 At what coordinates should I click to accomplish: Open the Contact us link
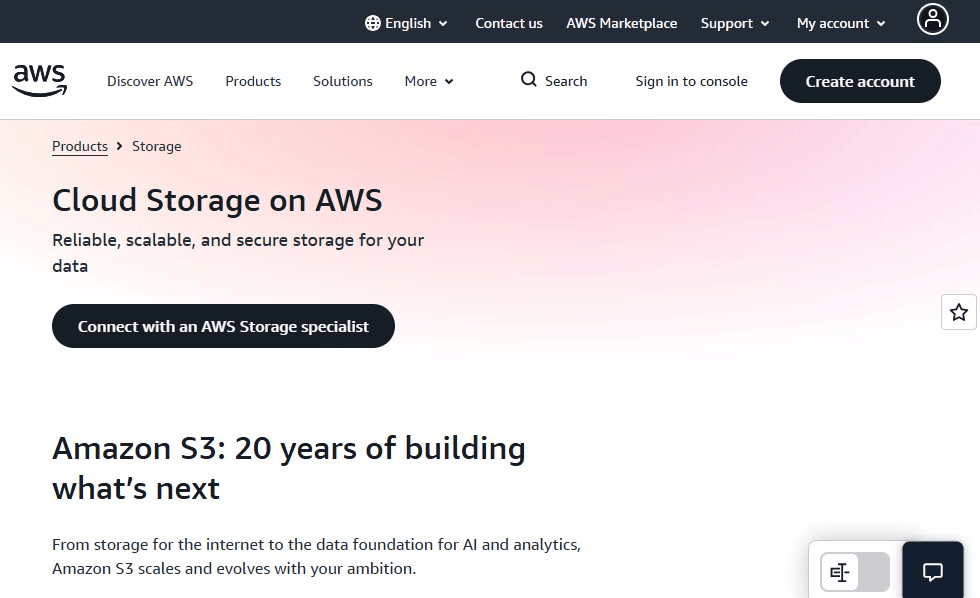509,23
